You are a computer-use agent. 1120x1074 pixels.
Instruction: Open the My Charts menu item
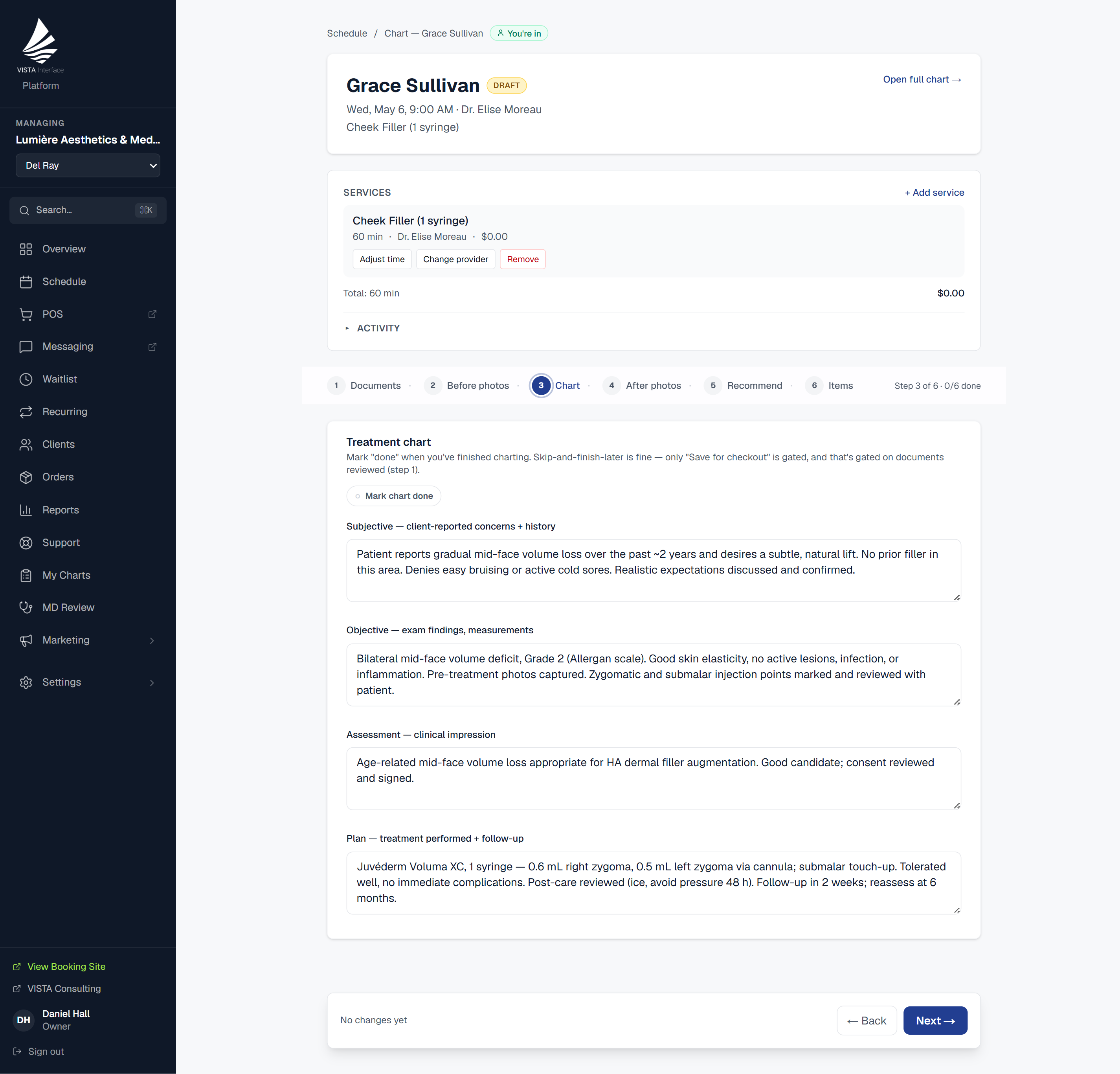tap(88, 575)
